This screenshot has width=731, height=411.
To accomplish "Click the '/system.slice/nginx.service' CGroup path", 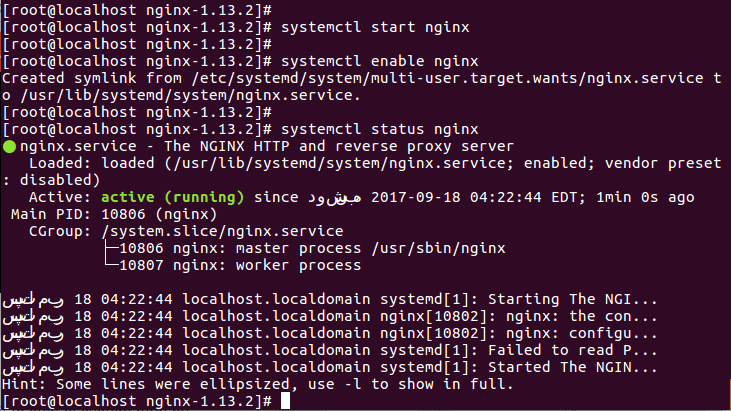I will click(222, 232).
